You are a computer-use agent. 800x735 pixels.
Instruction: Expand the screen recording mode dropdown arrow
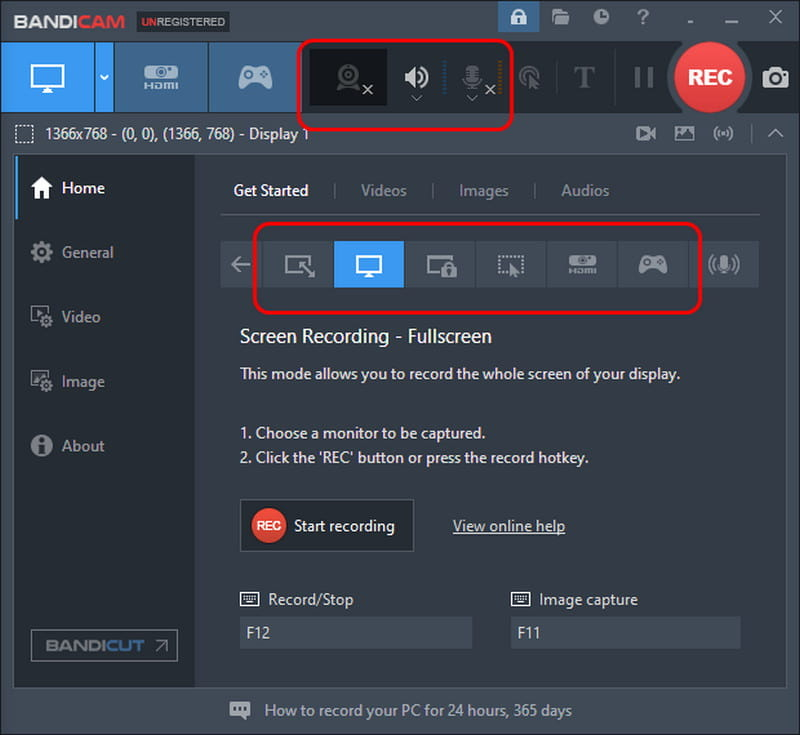[x=104, y=78]
